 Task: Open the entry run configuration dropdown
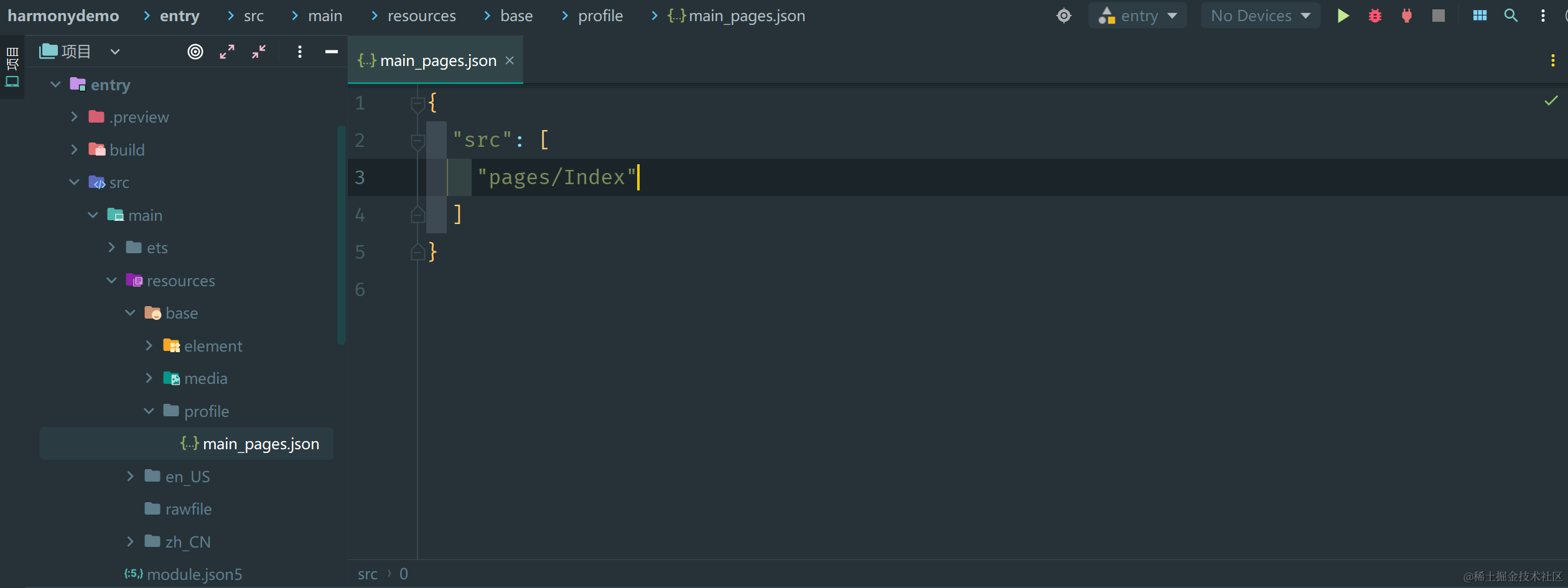point(1137,16)
